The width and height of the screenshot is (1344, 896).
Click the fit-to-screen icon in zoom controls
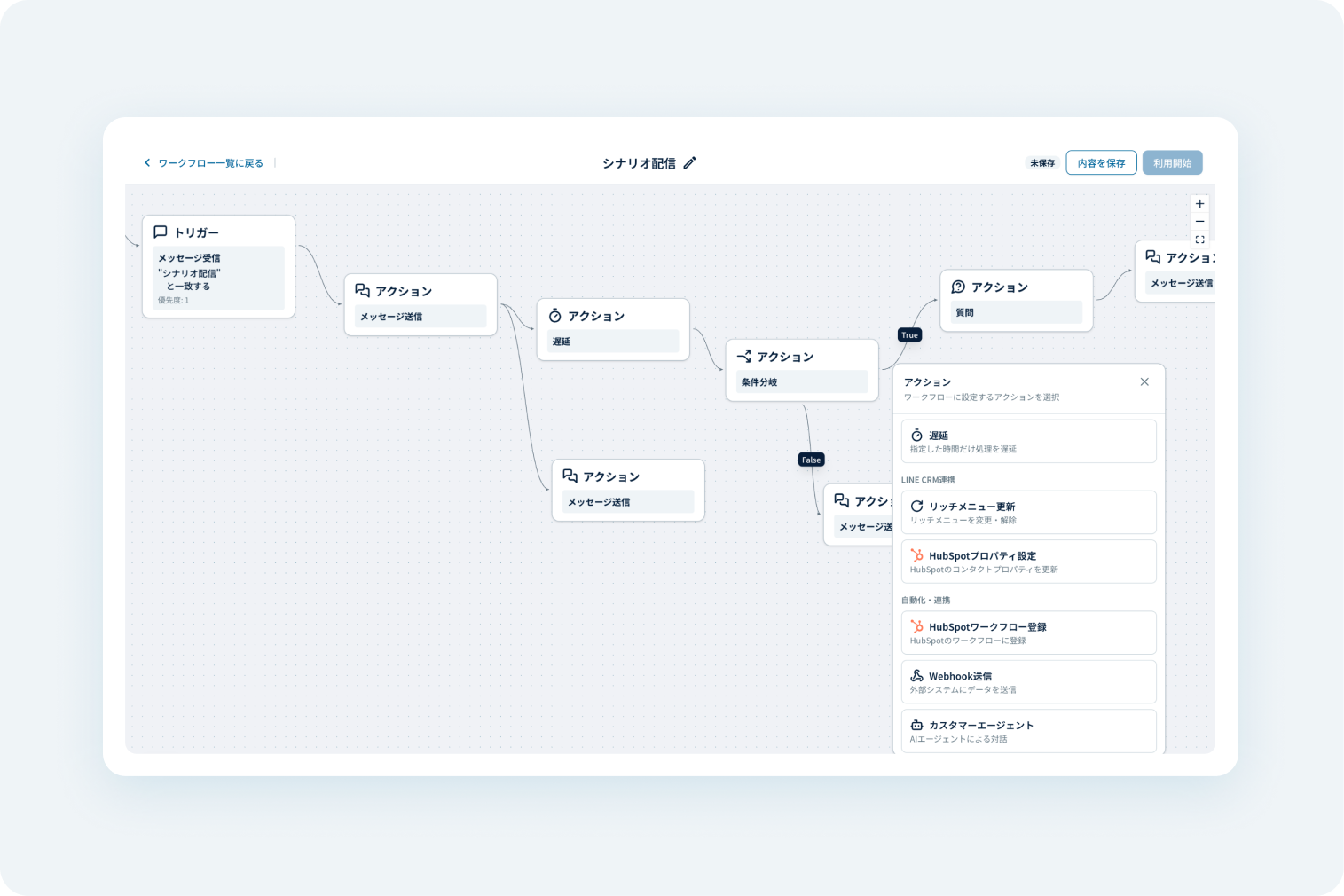[1199, 239]
